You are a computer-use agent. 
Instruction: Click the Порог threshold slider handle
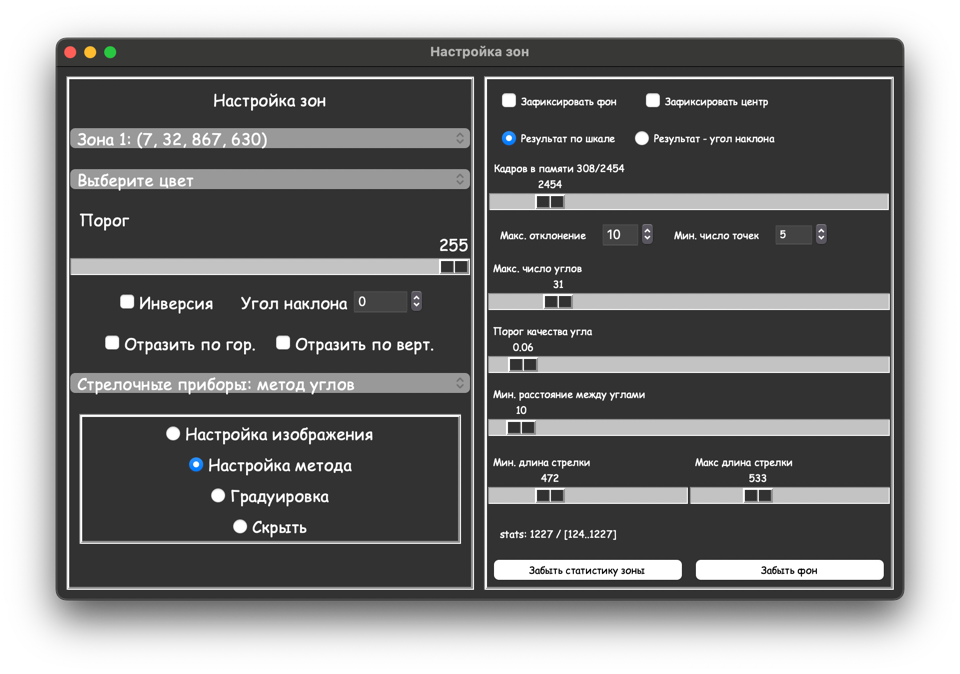point(454,267)
